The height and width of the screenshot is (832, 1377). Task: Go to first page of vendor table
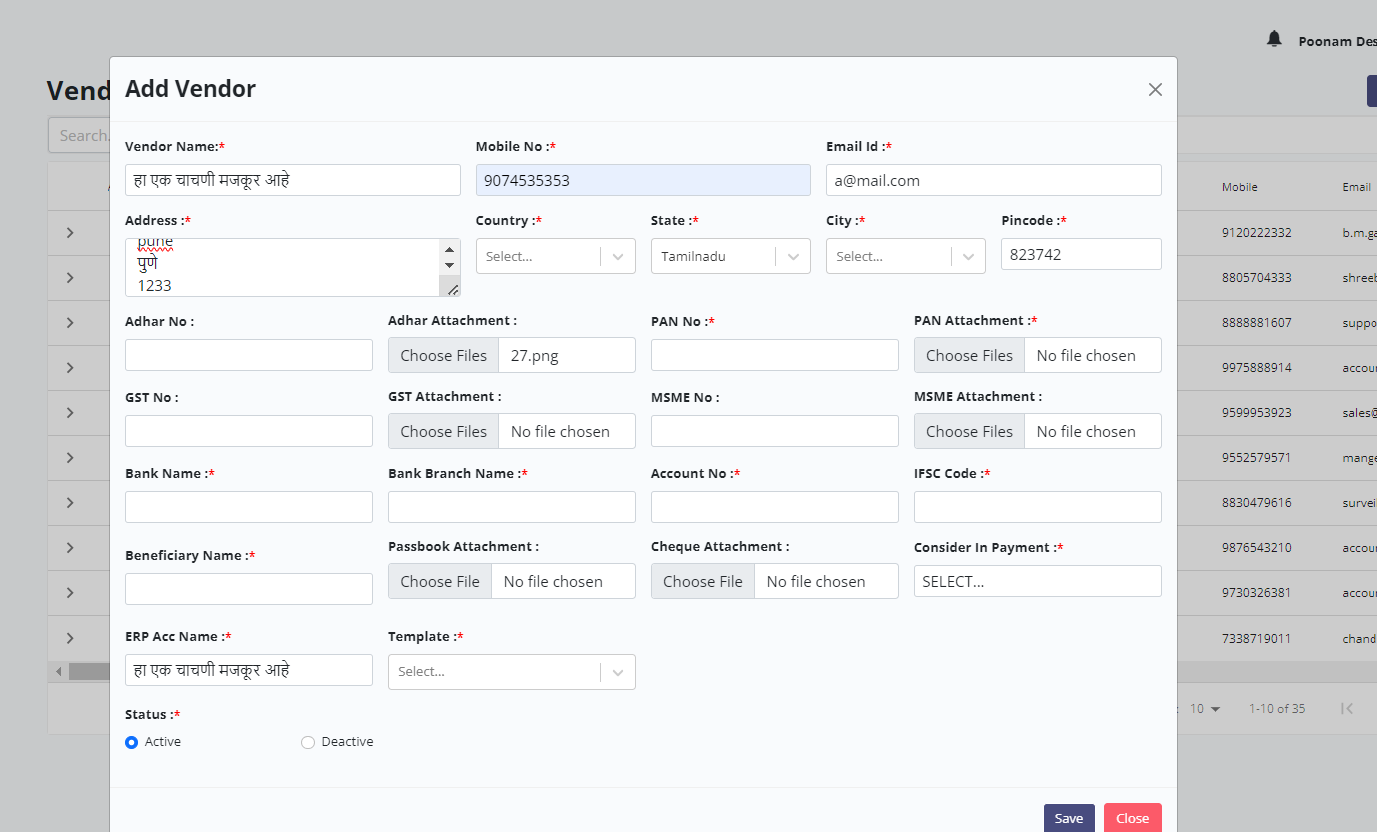(1347, 708)
